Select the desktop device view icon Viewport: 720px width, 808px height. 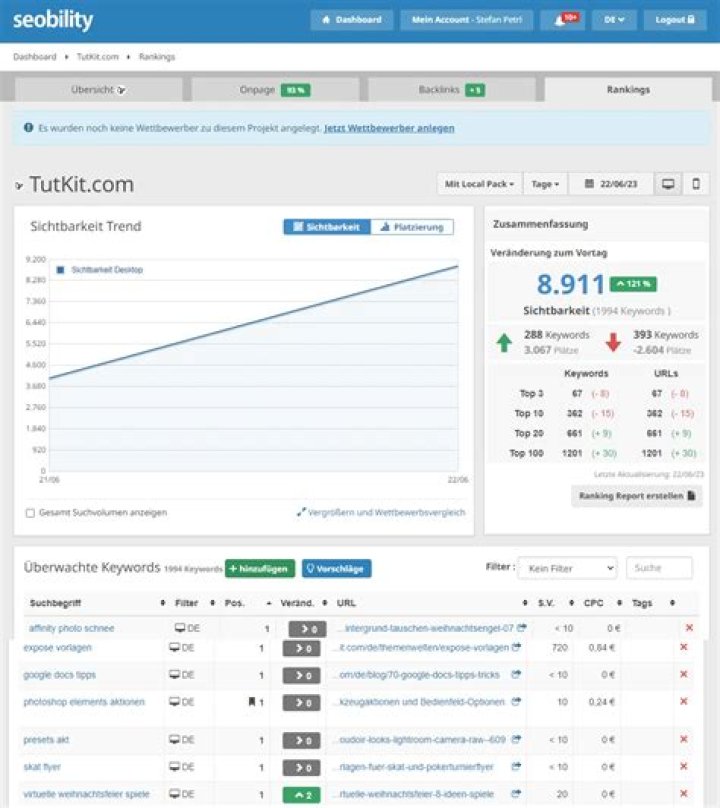click(668, 184)
